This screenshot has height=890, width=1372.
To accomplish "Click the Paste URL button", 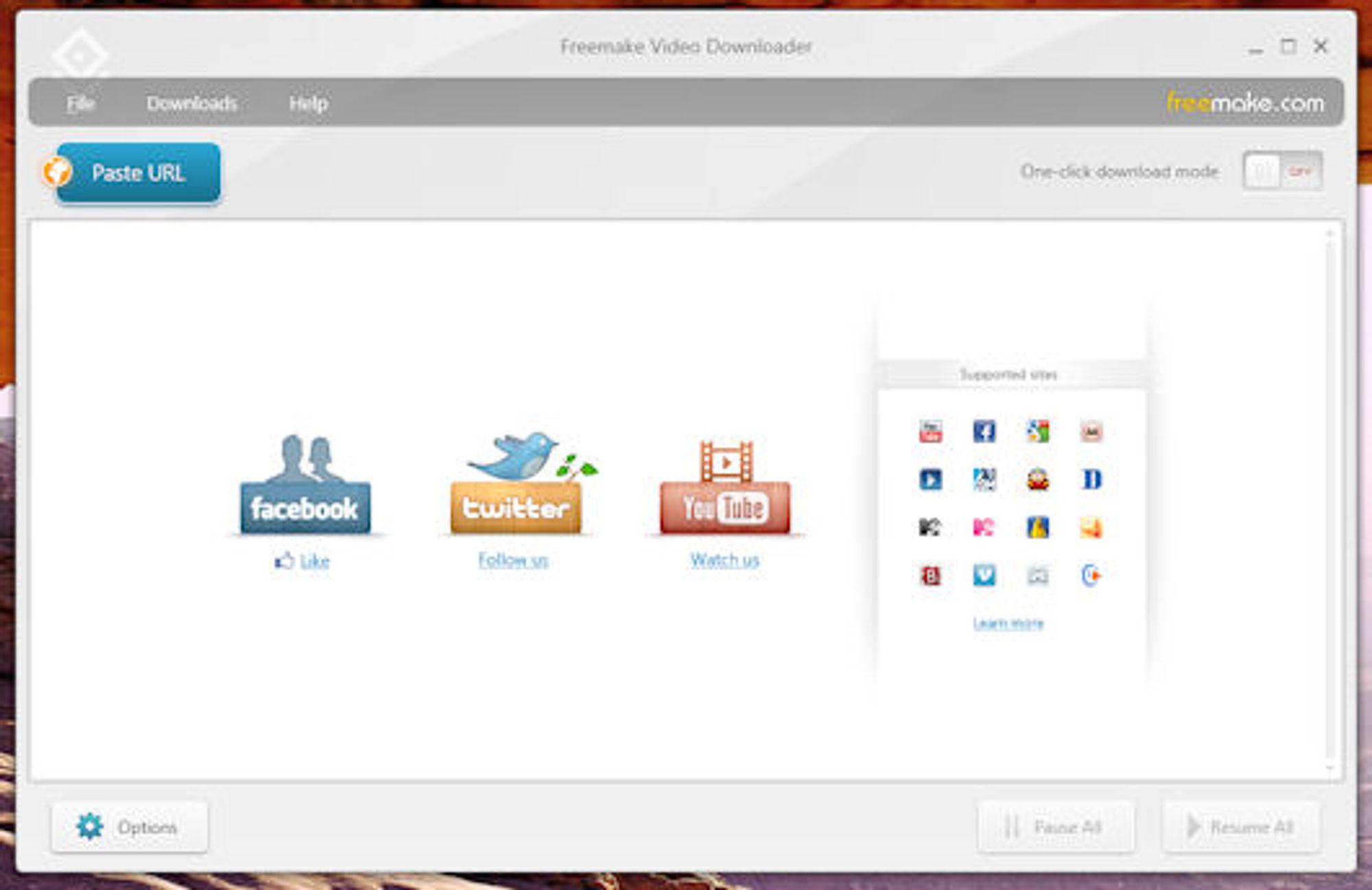I will (139, 173).
